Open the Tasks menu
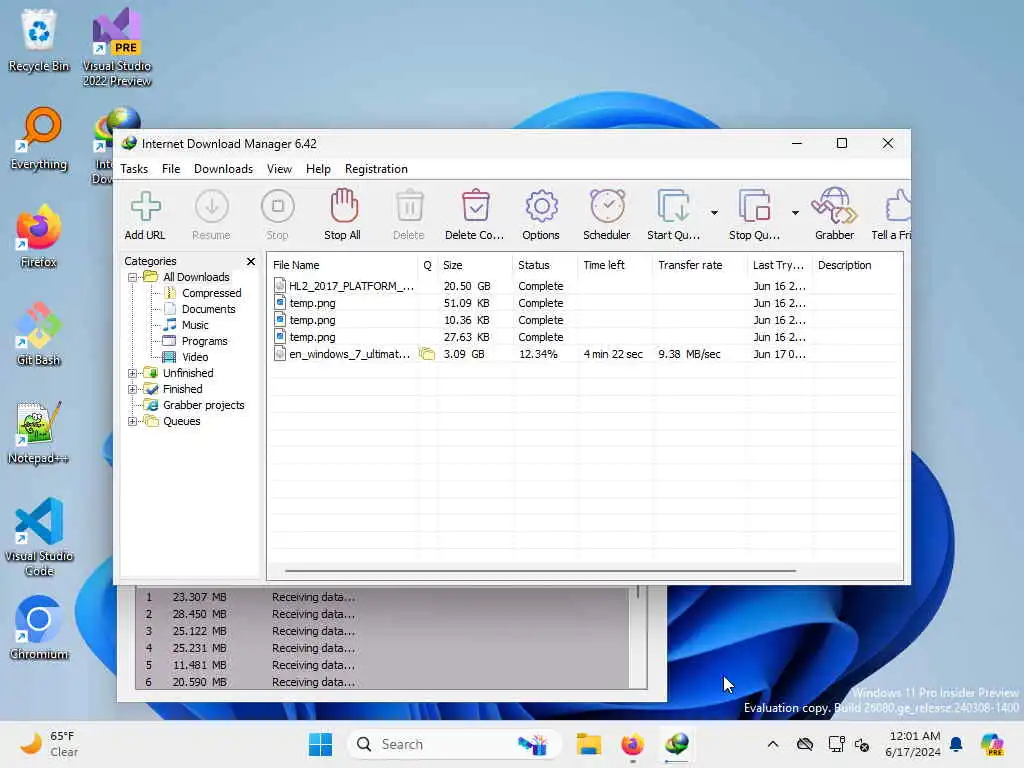This screenshot has width=1024, height=768. click(134, 168)
